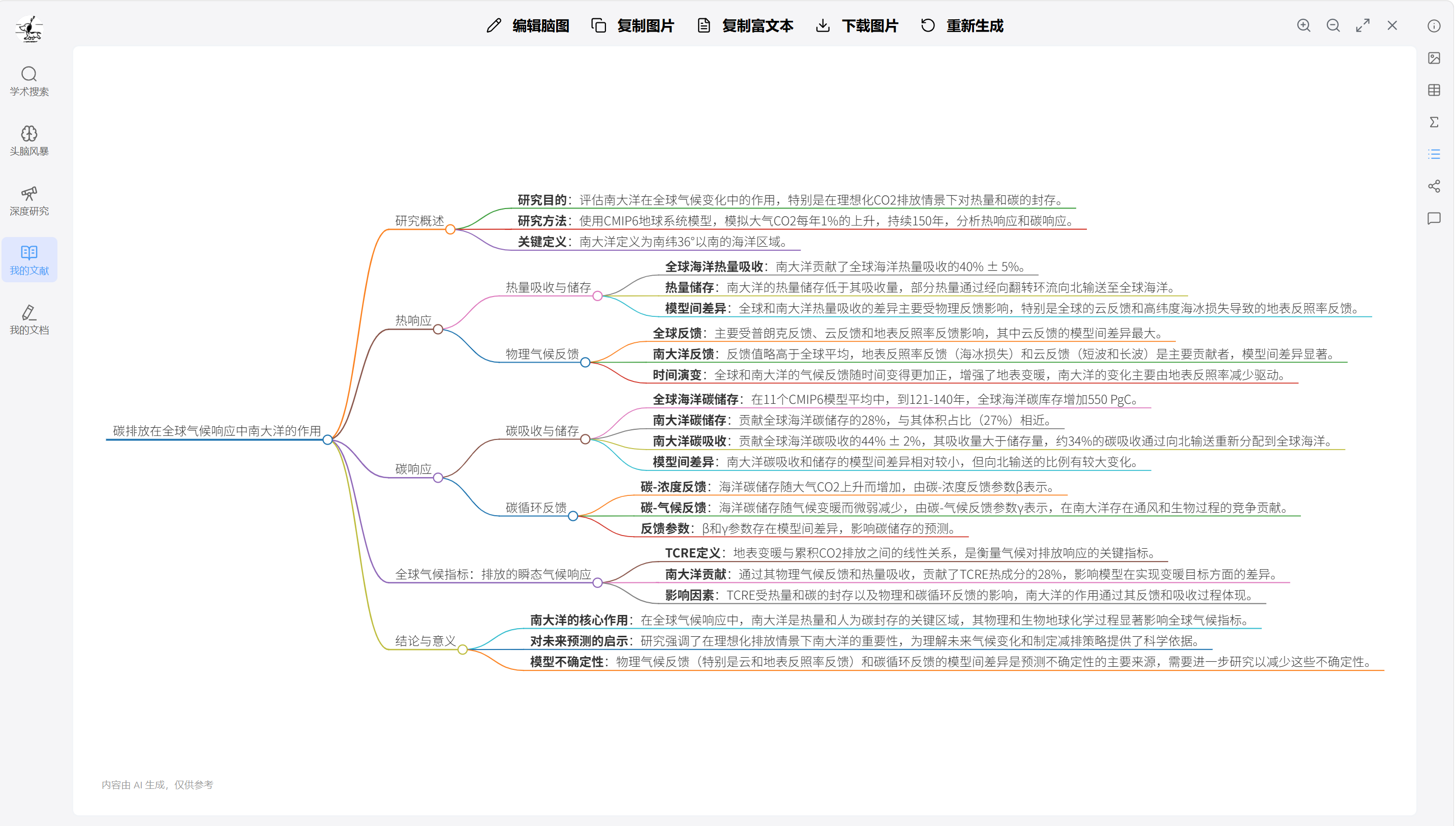Collapse the 热响应 branch node
Screen dimensions: 1456x826
point(438,329)
